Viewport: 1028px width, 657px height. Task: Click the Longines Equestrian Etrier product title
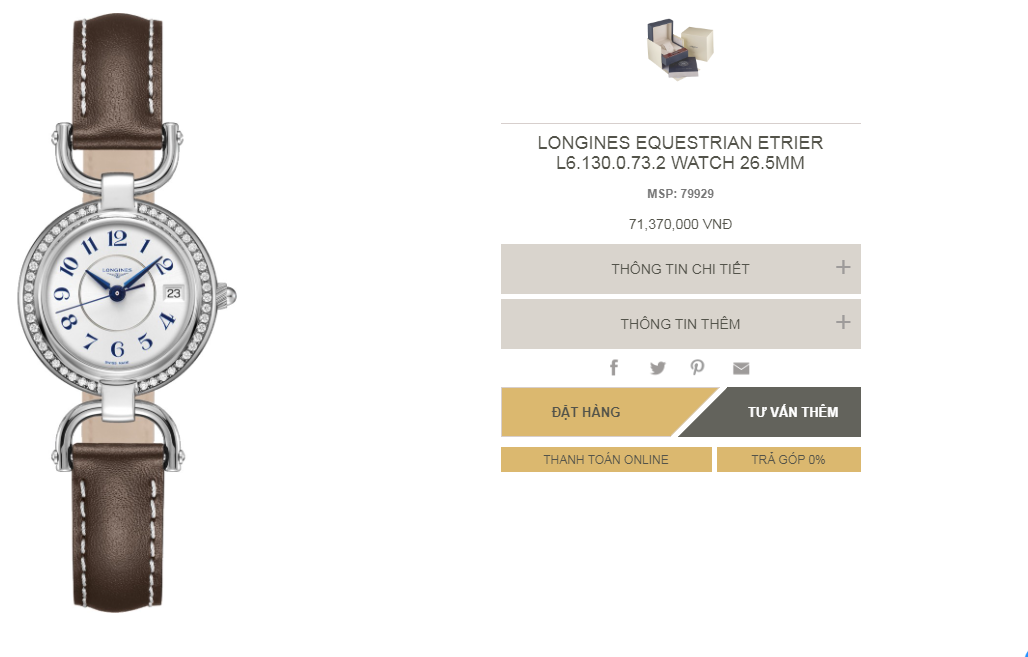point(680,153)
